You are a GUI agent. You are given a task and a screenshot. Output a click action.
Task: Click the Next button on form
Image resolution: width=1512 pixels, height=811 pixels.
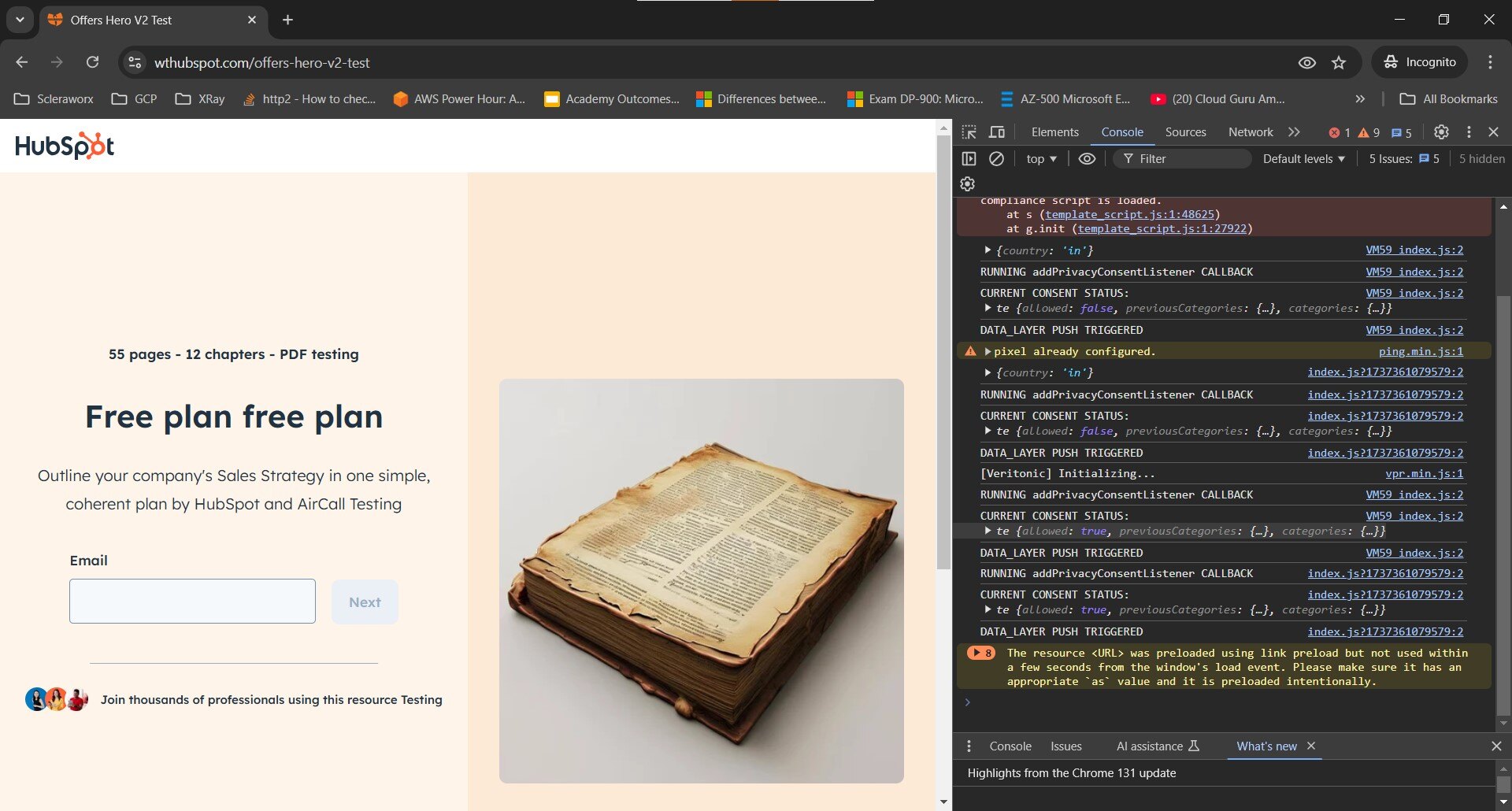pyautogui.click(x=365, y=602)
